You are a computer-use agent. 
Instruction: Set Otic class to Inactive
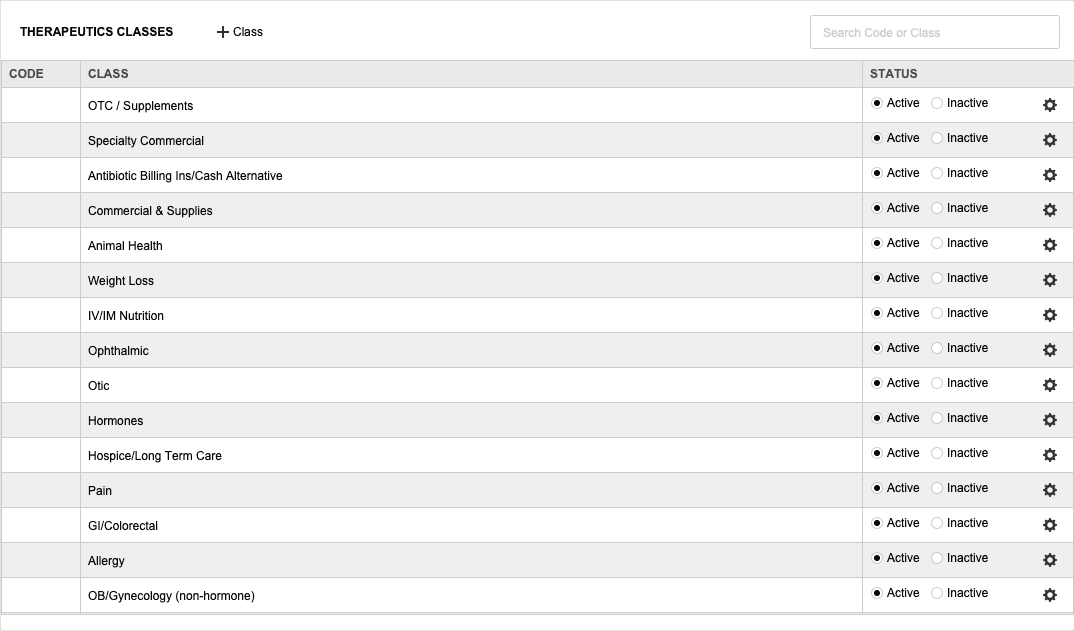pyautogui.click(x=937, y=383)
